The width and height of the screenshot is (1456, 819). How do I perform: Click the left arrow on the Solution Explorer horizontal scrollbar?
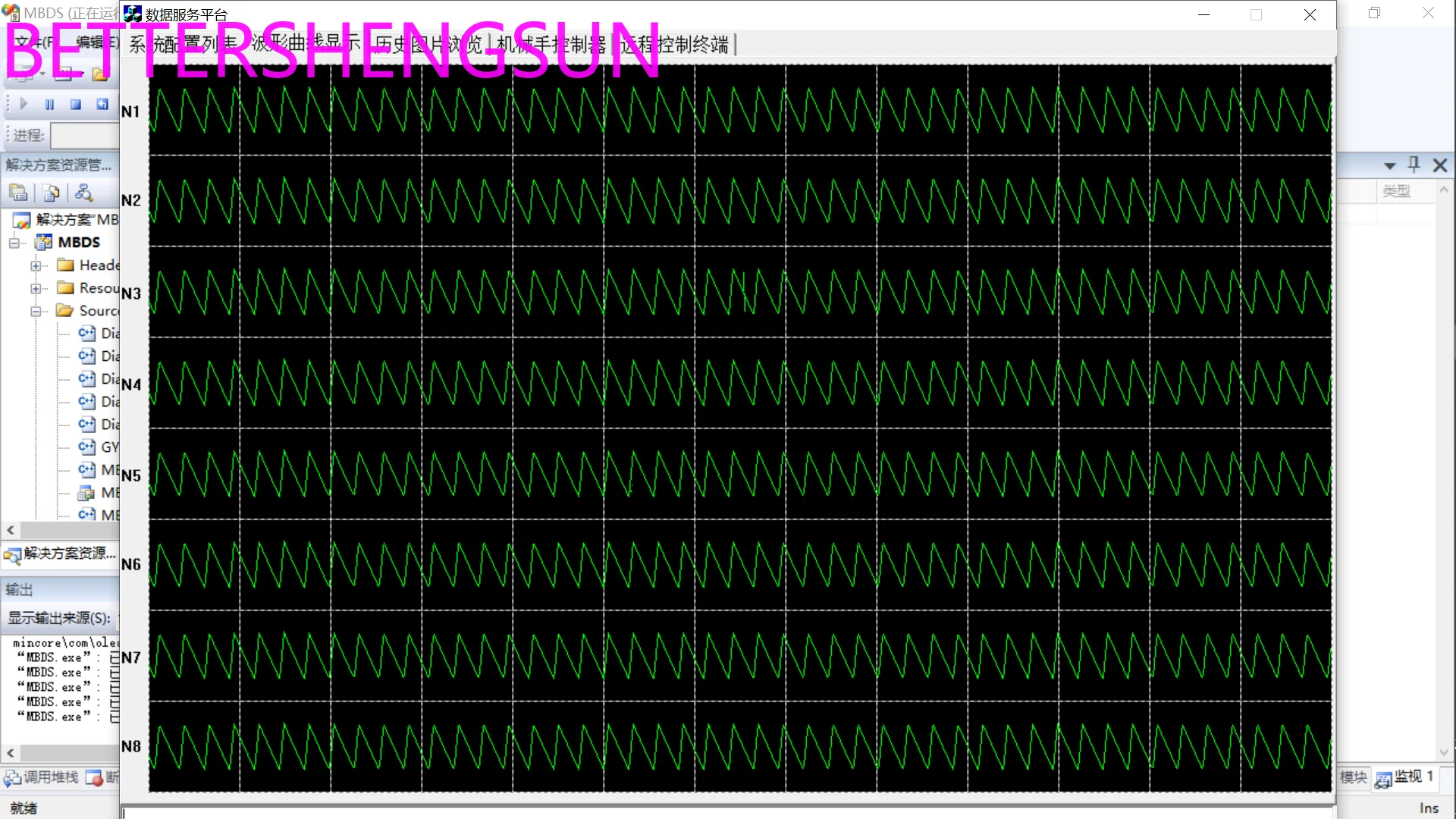[11, 530]
